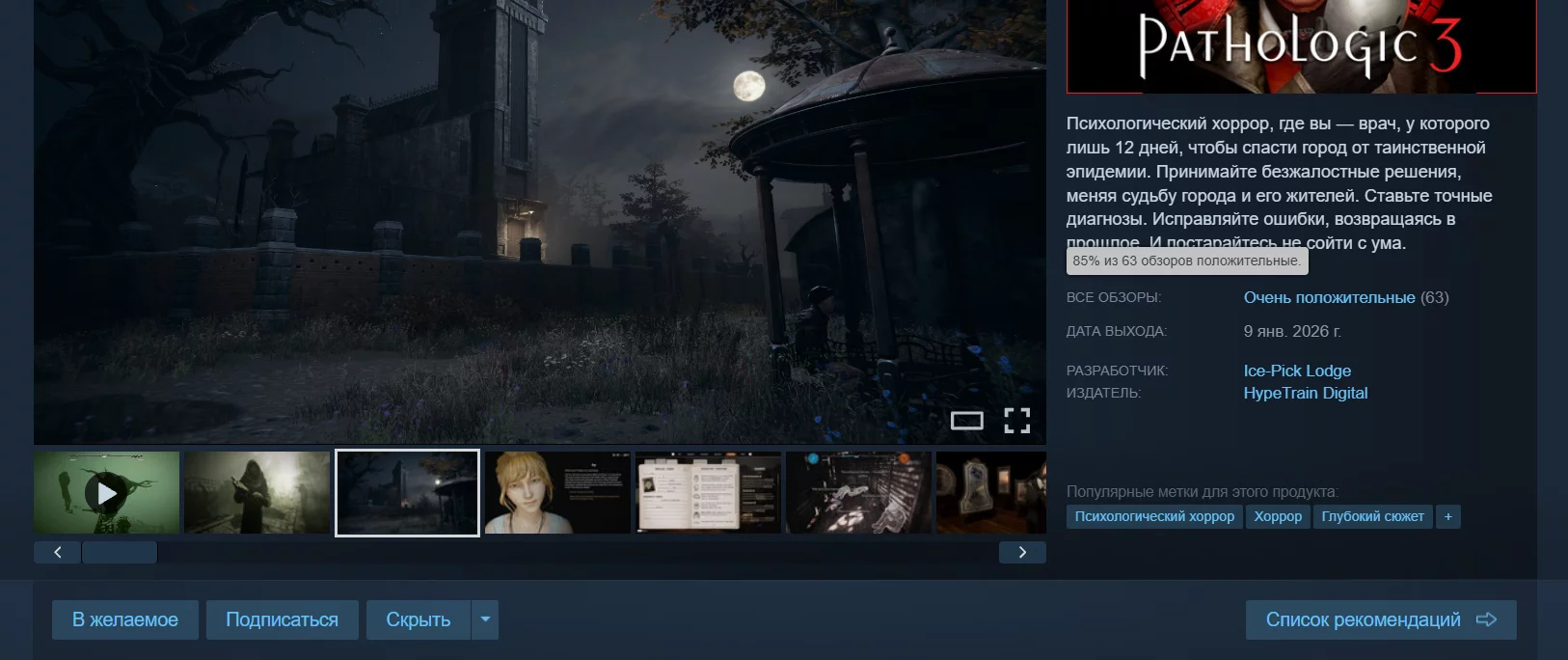Click the ИЗДАТЕЛЬ label

[1103, 393]
